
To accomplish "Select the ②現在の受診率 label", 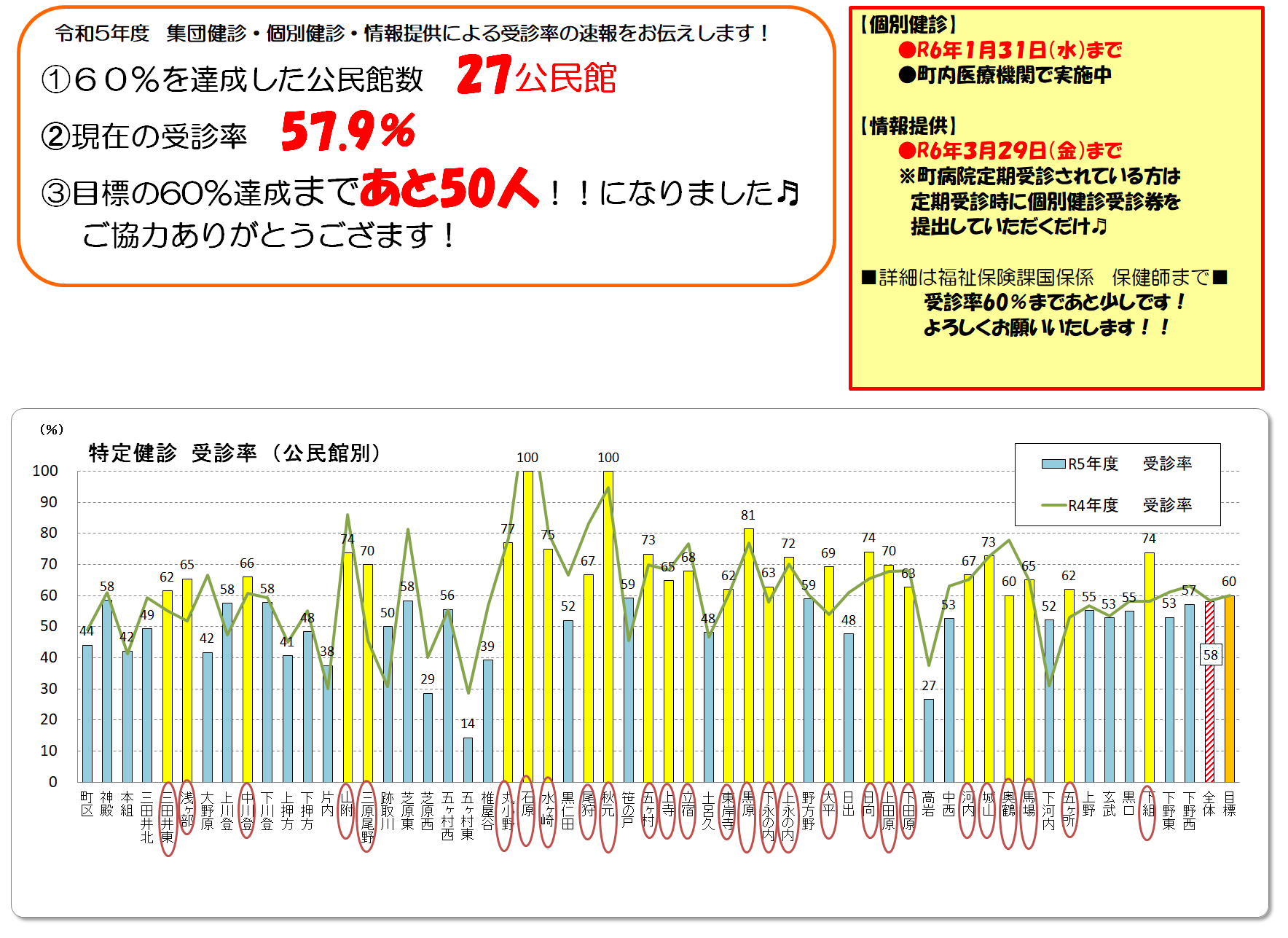I will tap(144, 136).
